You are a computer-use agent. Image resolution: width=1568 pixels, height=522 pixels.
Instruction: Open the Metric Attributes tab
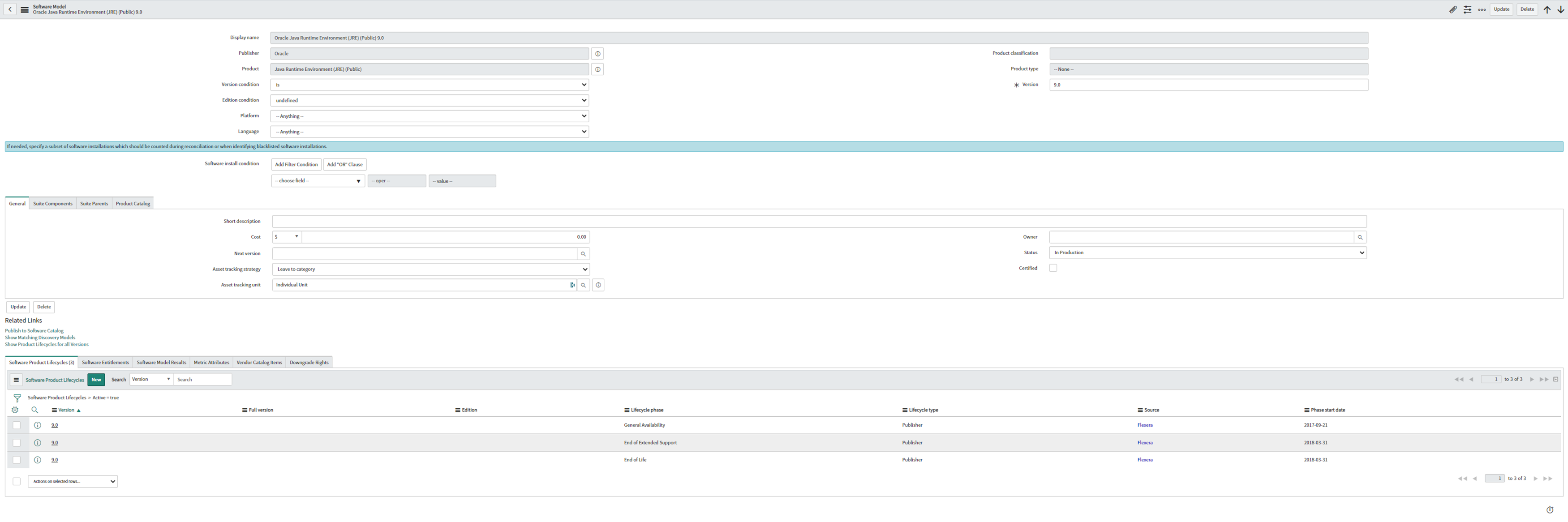211,363
